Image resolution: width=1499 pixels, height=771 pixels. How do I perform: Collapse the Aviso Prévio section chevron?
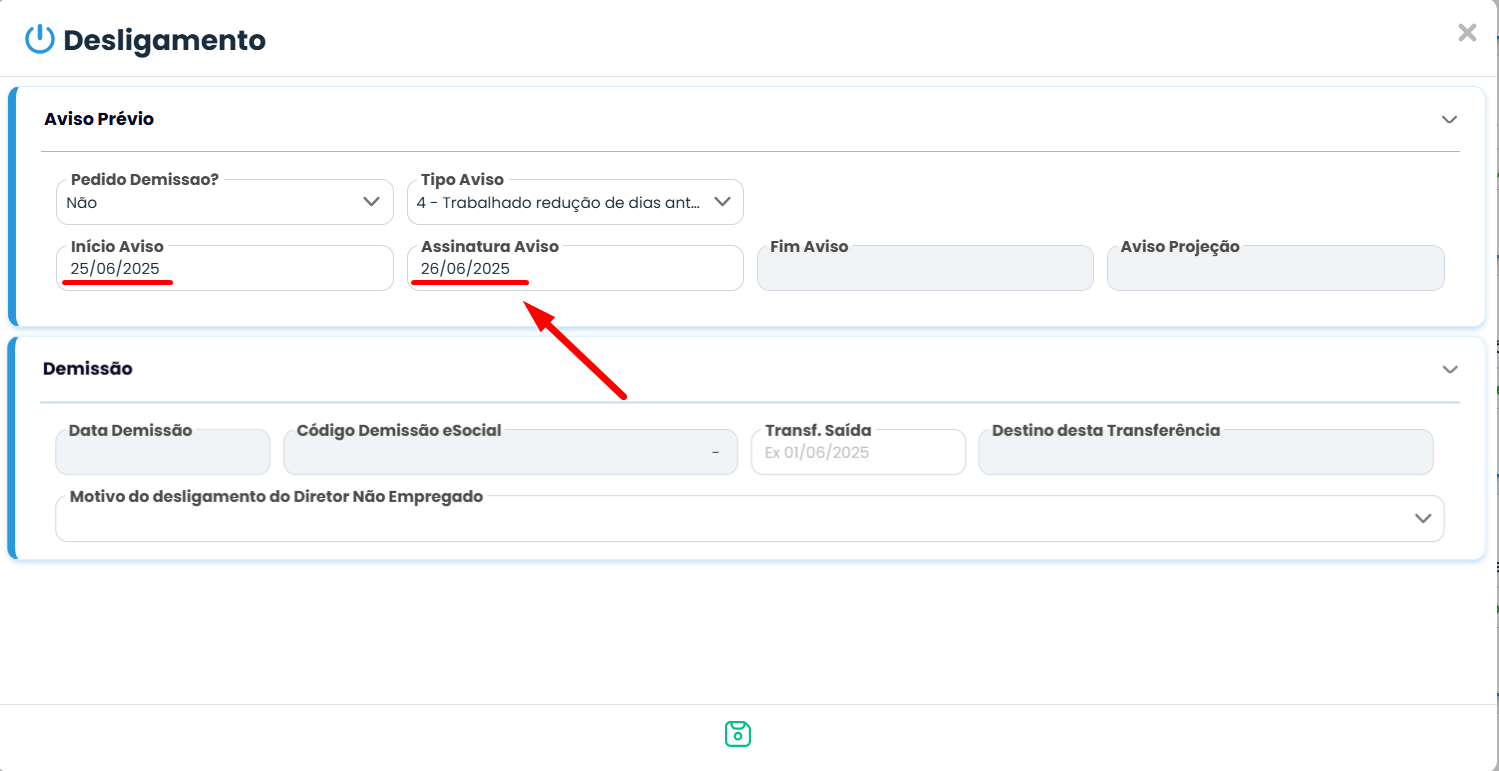pos(1449,119)
